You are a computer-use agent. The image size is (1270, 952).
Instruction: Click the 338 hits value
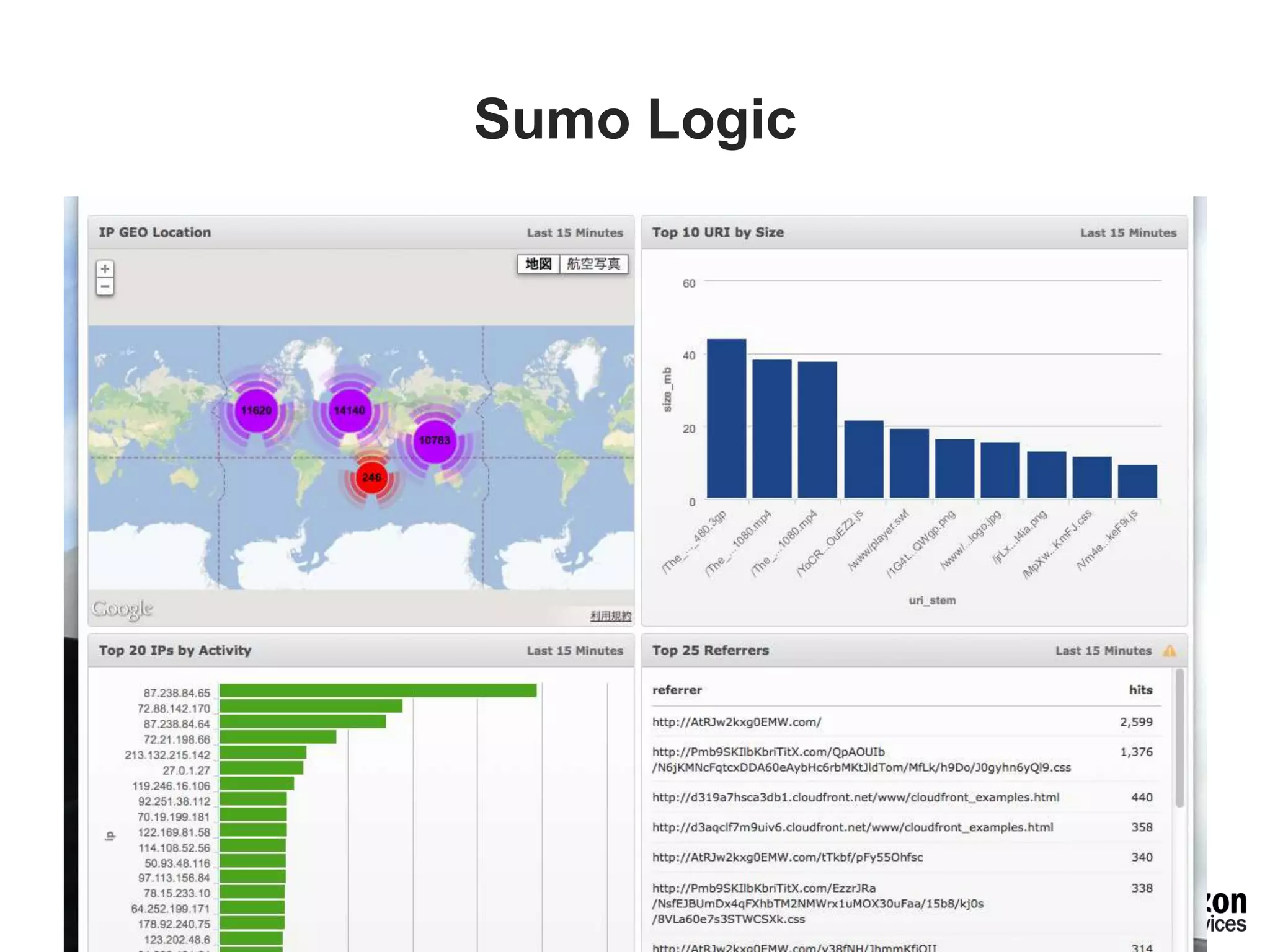[1142, 888]
